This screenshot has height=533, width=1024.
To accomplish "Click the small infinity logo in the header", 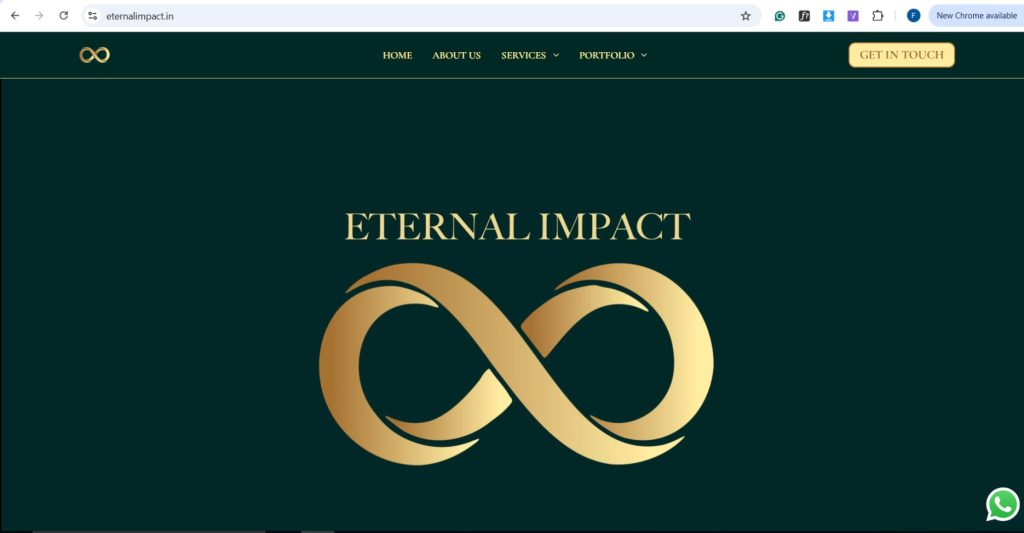I will (95, 55).
